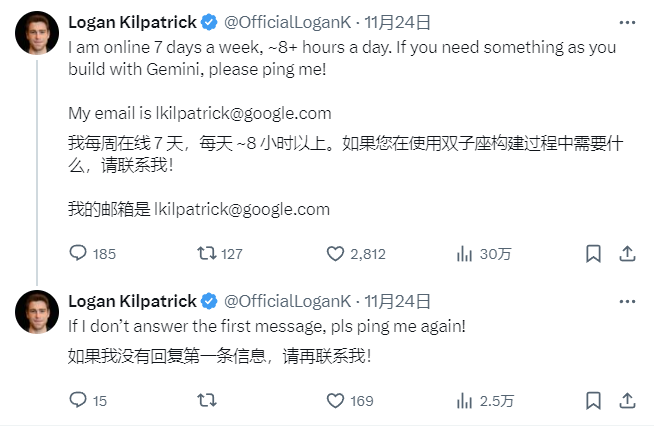Open the Logan Kilpatrick name link in first tweet
The width and height of the screenshot is (654, 428).
coord(132,23)
